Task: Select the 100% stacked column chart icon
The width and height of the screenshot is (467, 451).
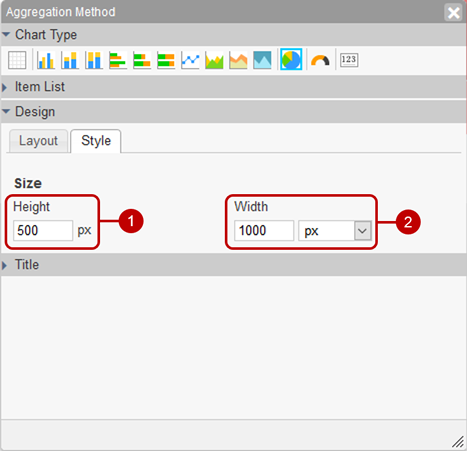Action: [x=94, y=60]
